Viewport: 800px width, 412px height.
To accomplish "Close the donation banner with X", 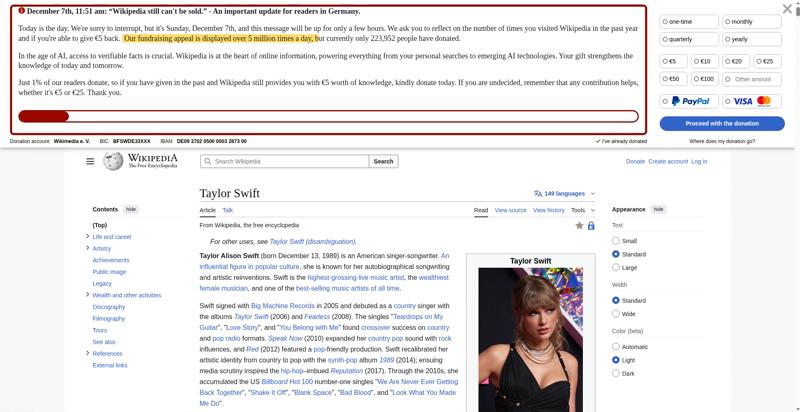I will tap(787, 9).
